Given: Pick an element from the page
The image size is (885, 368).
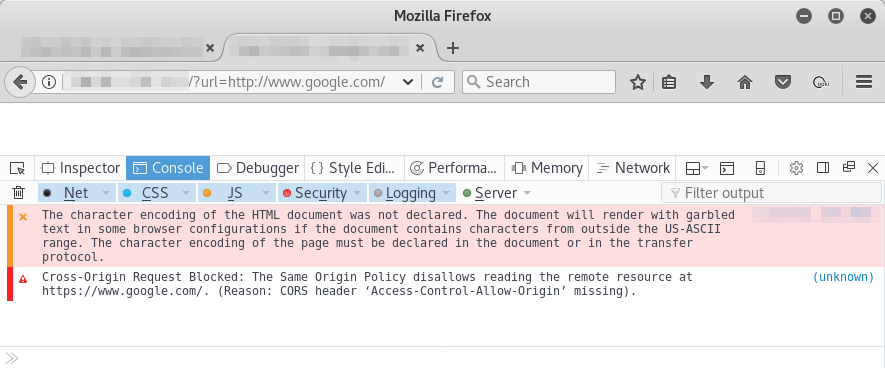Looking at the screenshot, I should pyautogui.click(x=18, y=168).
